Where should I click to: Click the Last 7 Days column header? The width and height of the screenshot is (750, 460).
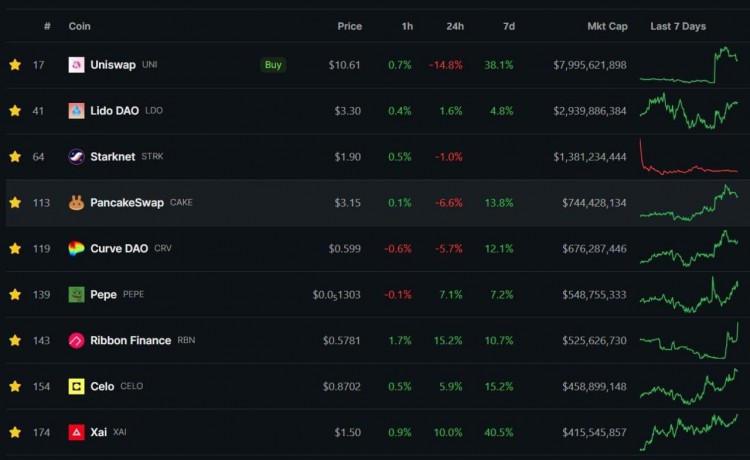tap(678, 26)
